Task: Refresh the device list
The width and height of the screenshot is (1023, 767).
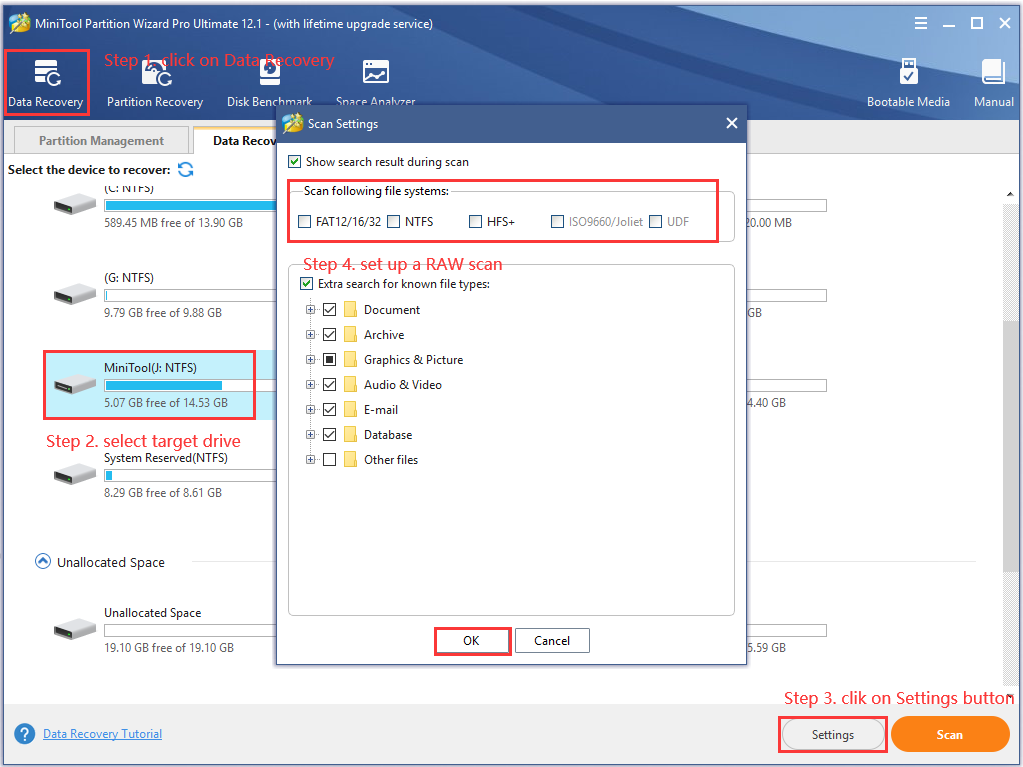Action: point(186,170)
